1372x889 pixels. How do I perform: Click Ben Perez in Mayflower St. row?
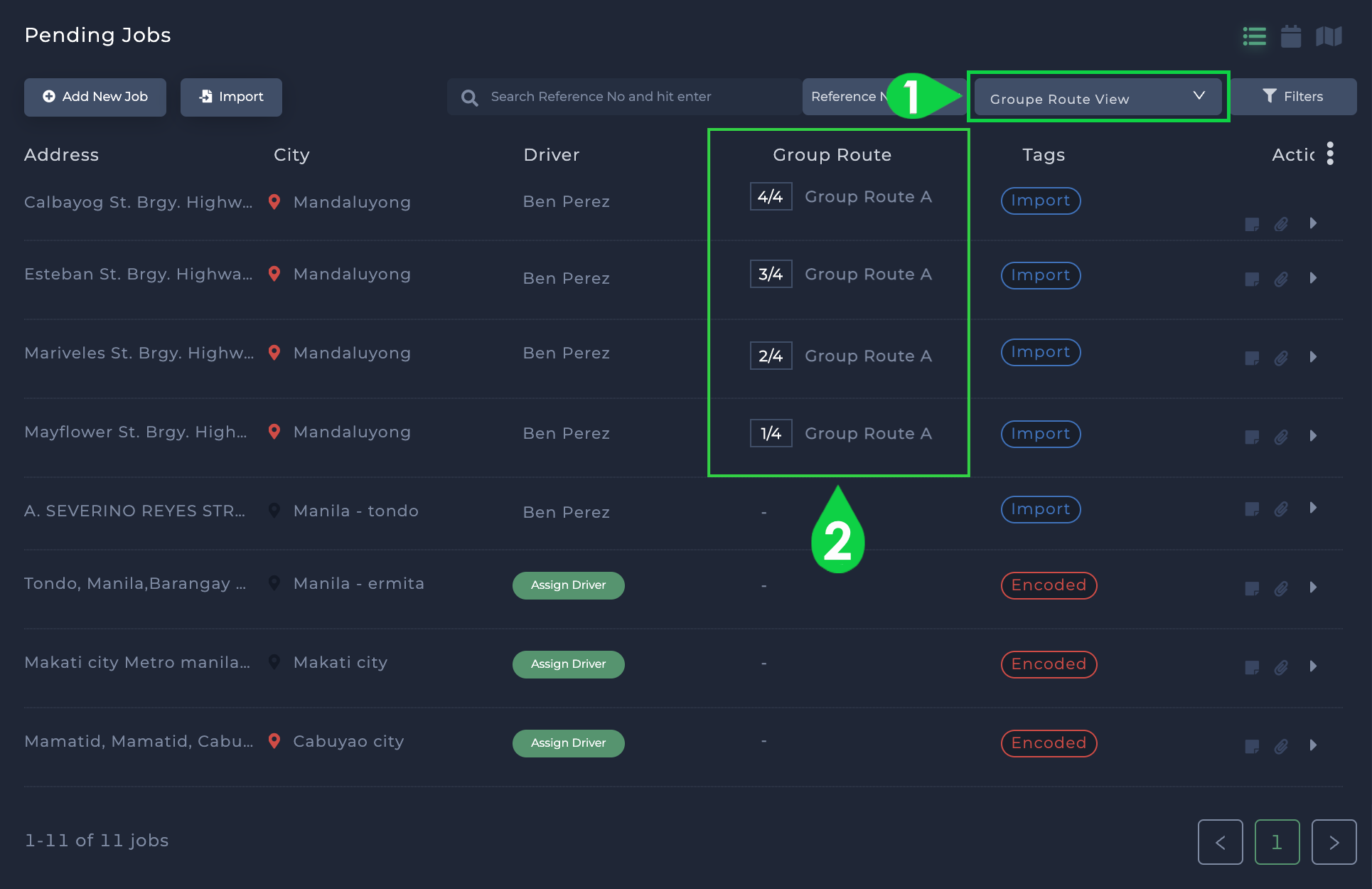pyautogui.click(x=567, y=434)
